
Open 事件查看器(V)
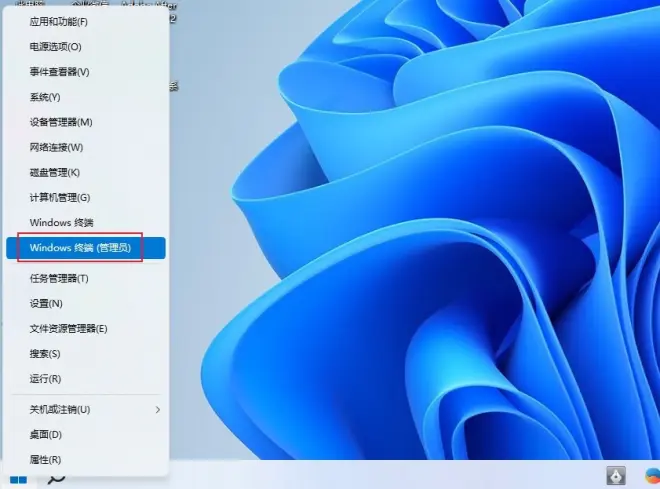[x=86, y=72]
